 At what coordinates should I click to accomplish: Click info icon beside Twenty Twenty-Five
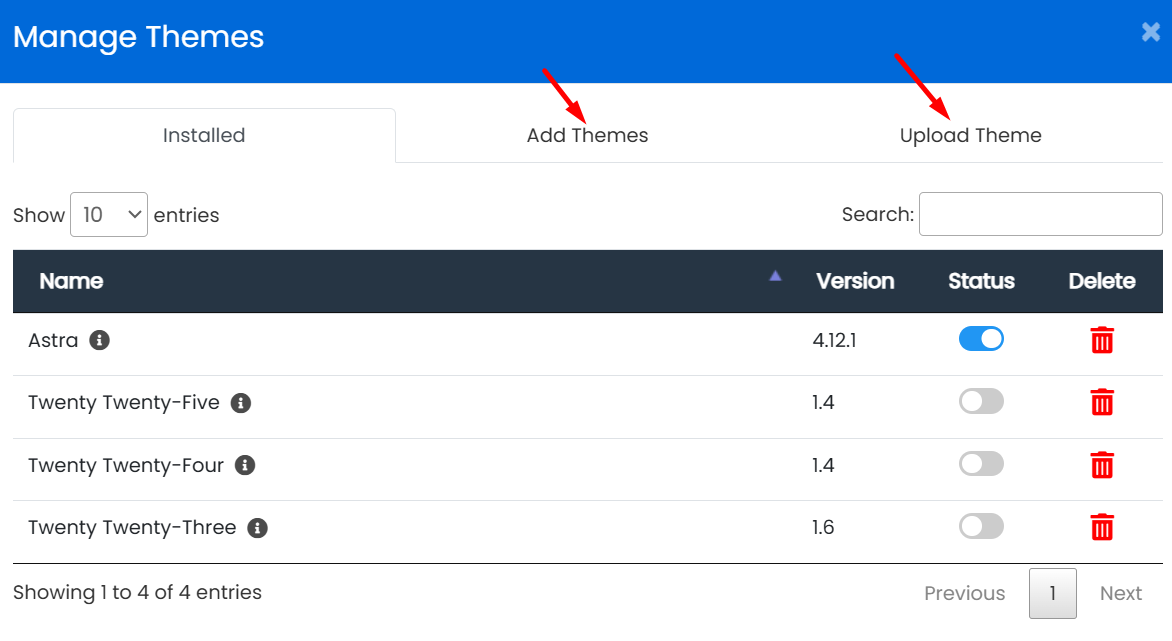point(240,403)
